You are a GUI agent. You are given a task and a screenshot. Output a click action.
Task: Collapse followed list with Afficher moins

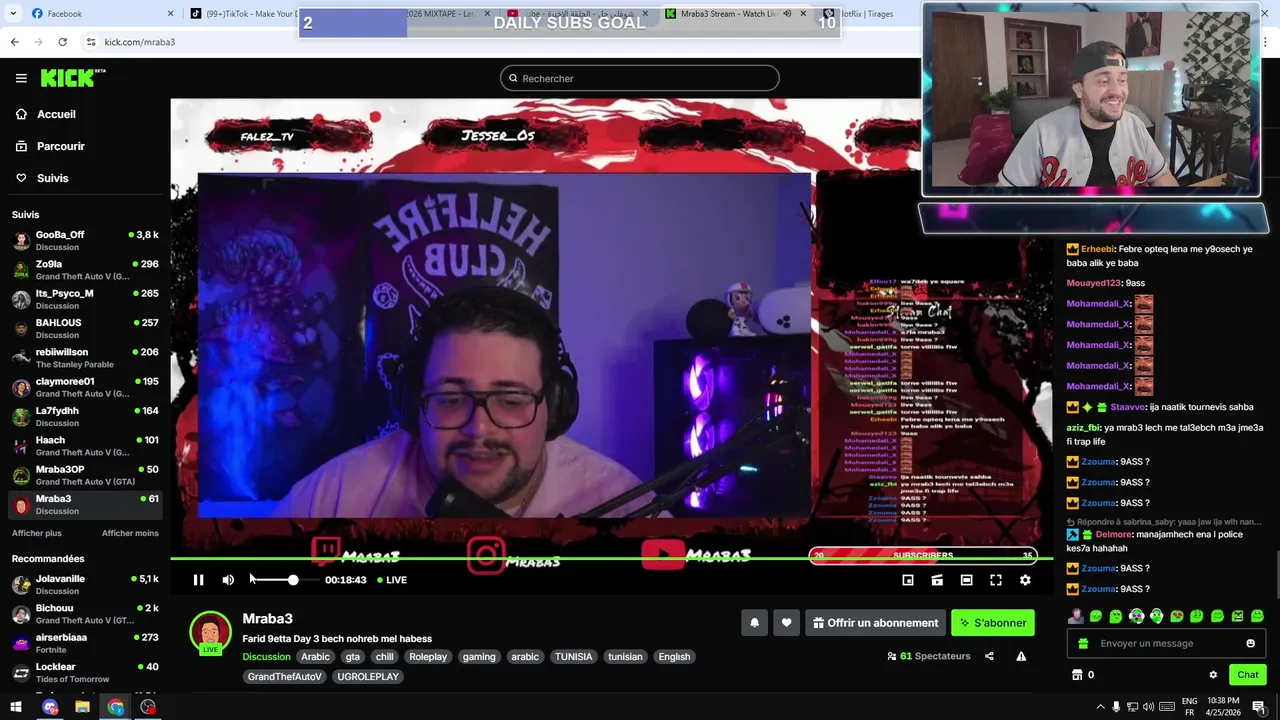click(x=130, y=533)
